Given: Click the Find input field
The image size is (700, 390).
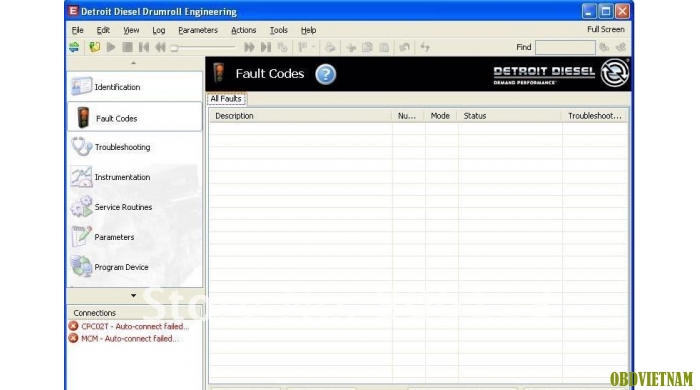Looking at the screenshot, I should (x=565, y=47).
